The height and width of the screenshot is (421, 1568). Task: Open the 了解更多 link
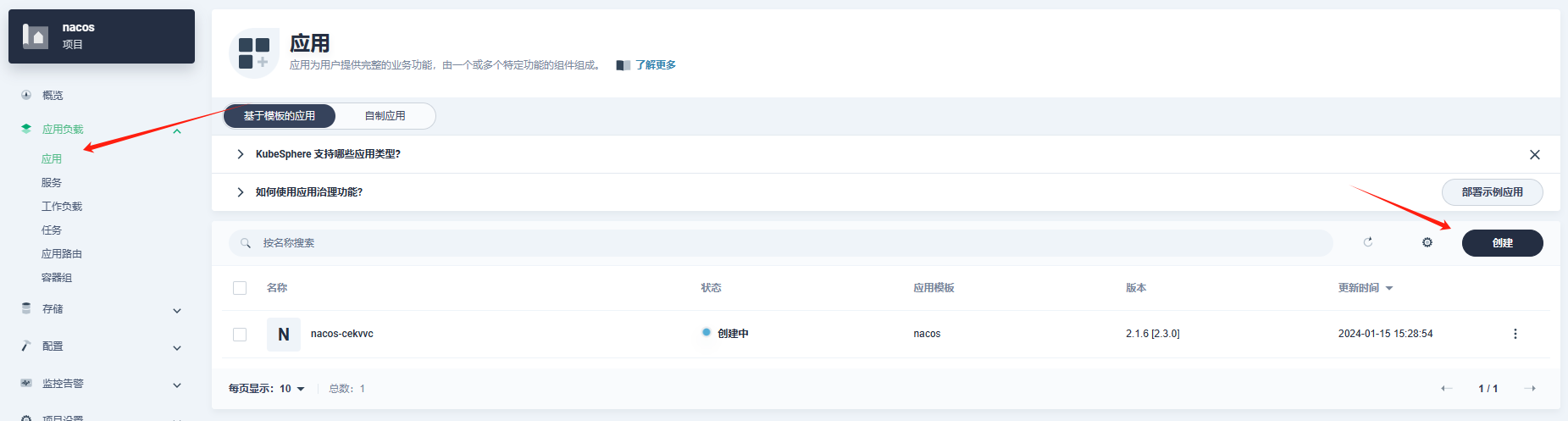coord(656,65)
